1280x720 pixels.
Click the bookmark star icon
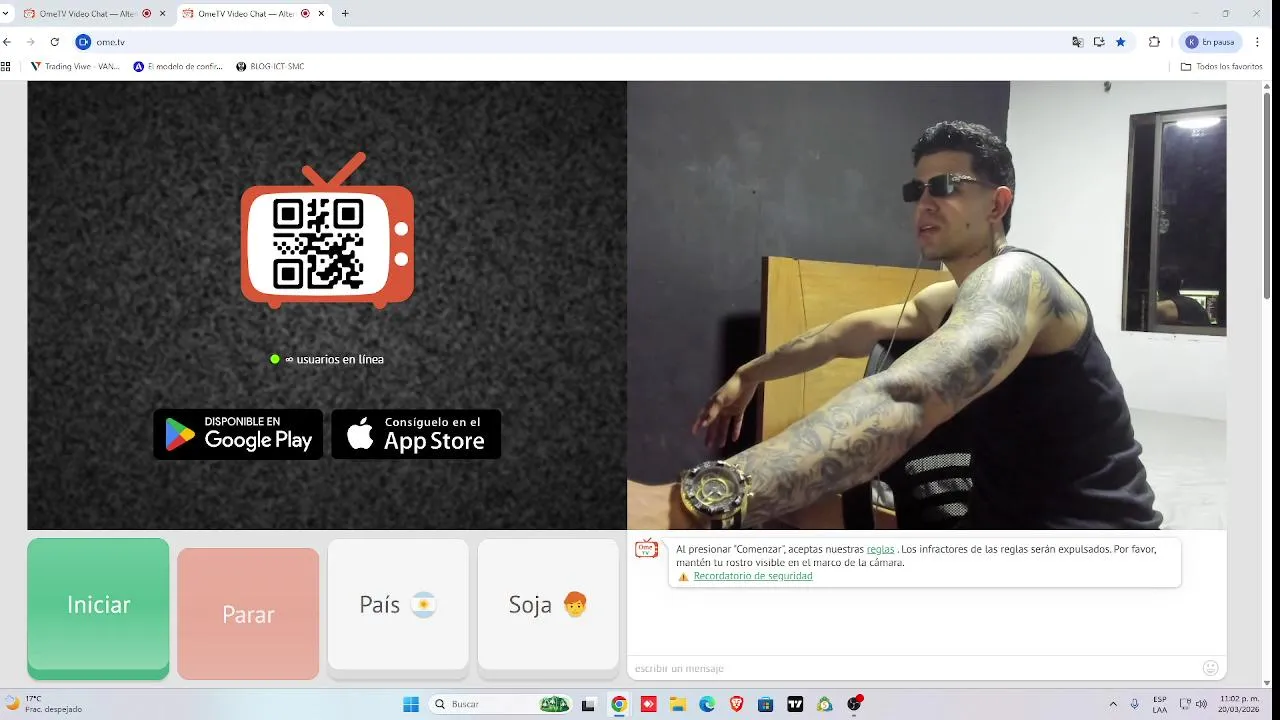coord(1121,42)
